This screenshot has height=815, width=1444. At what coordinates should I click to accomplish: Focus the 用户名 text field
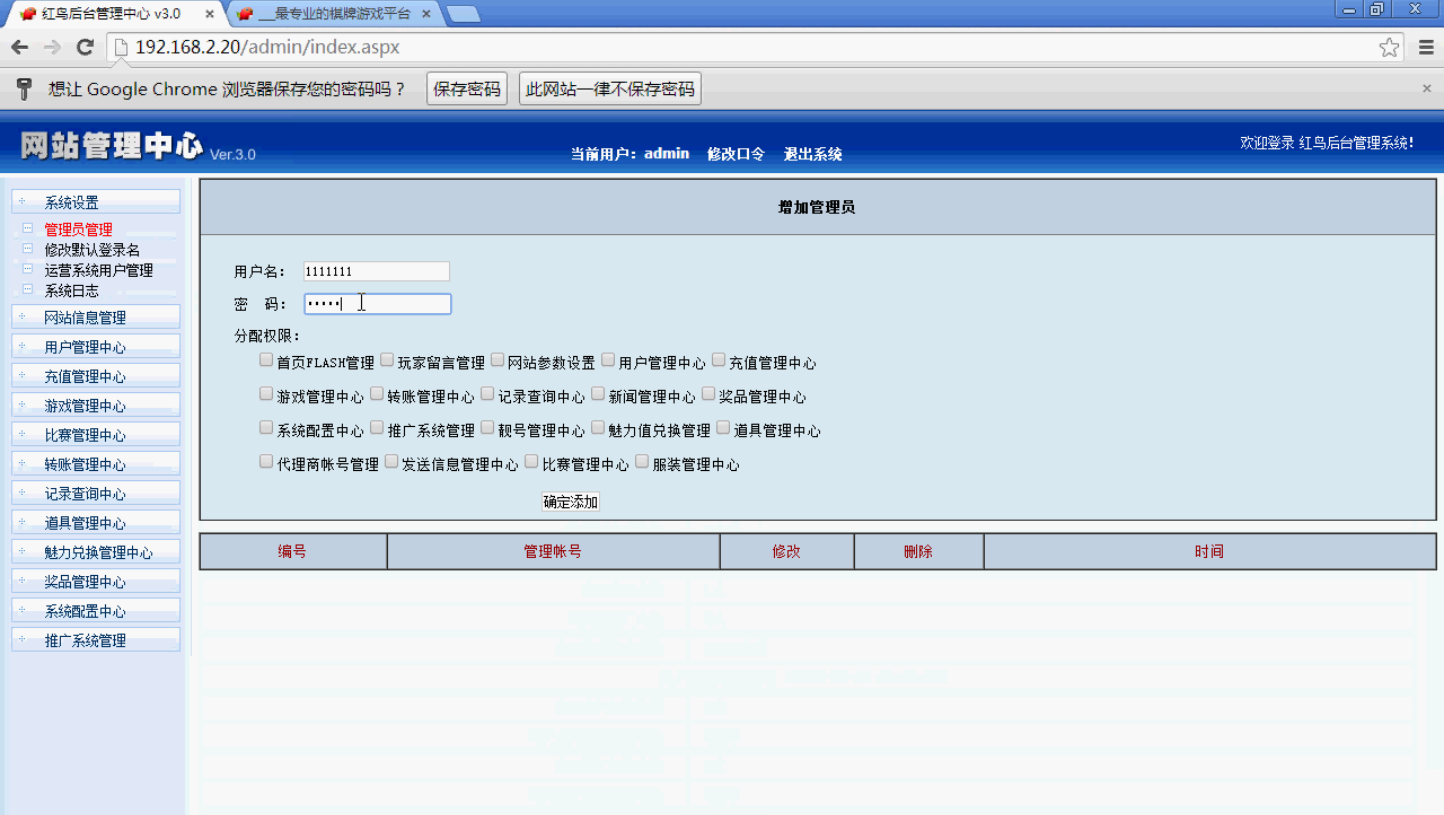click(x=376, y=271)
